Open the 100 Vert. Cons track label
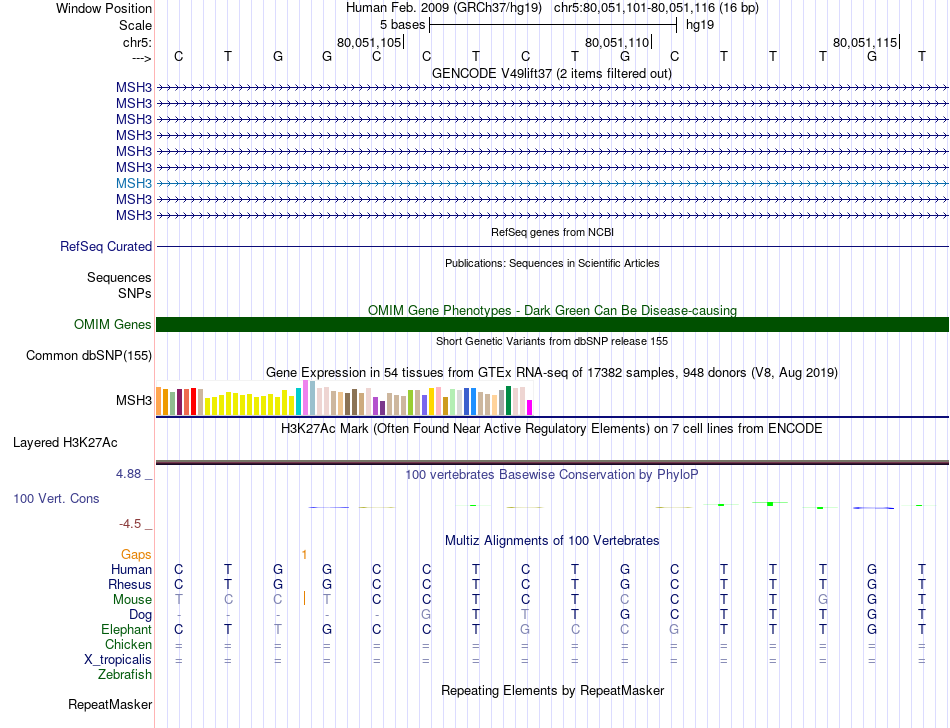Image resolution: width=950 pixels, height=728 pixels. click(56, 498)
